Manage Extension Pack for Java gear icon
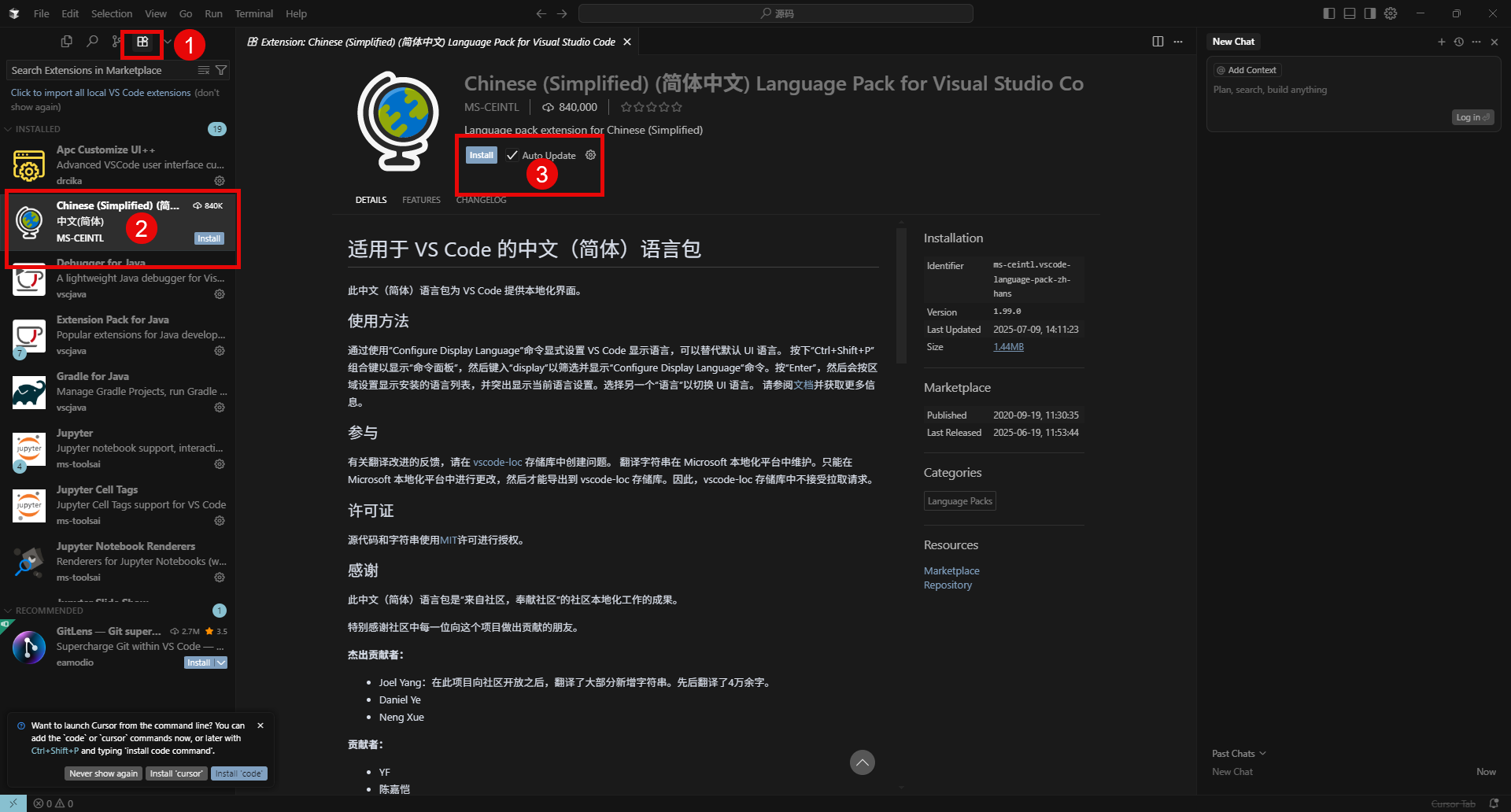This screenshot has width=1511, height=812. coord(220,351)
